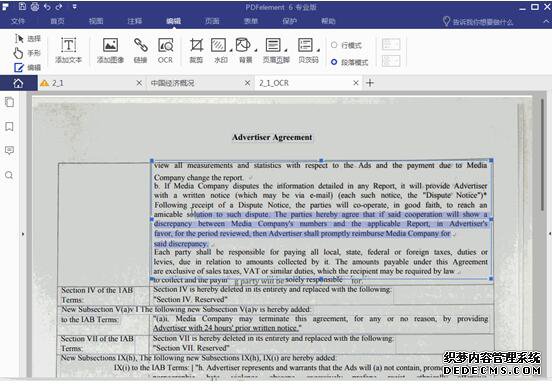
Task: Switch to the 保护 ribbon tab
Action: point(289,21)
